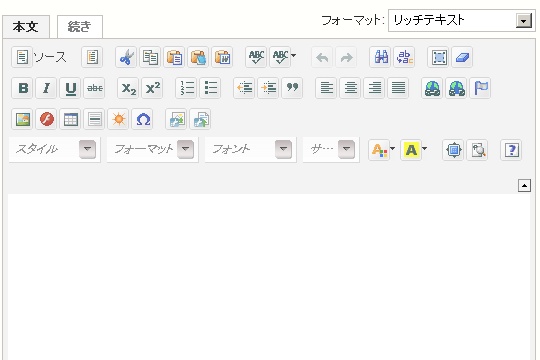Click the Insert Table icon
Screen dimensions: 540x360
[x=70, y=120]
